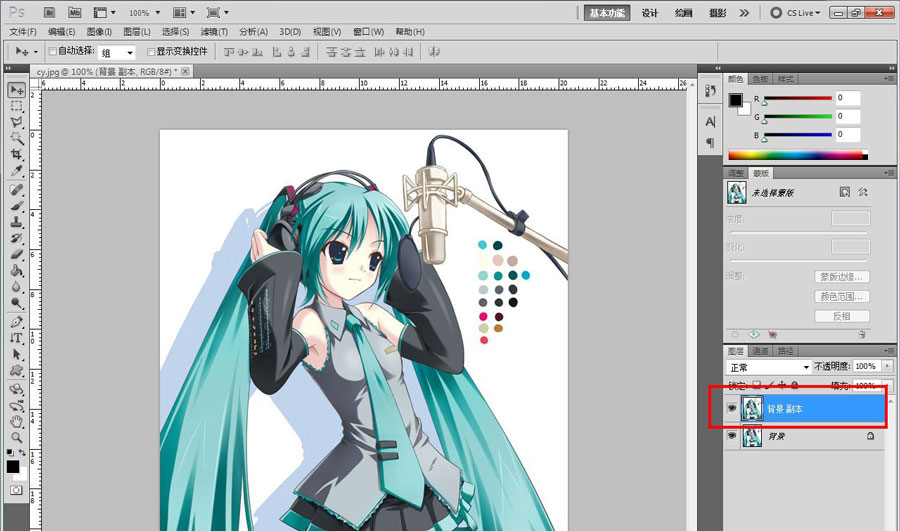Enable the 自动选择 checkbox

[53, 52]
